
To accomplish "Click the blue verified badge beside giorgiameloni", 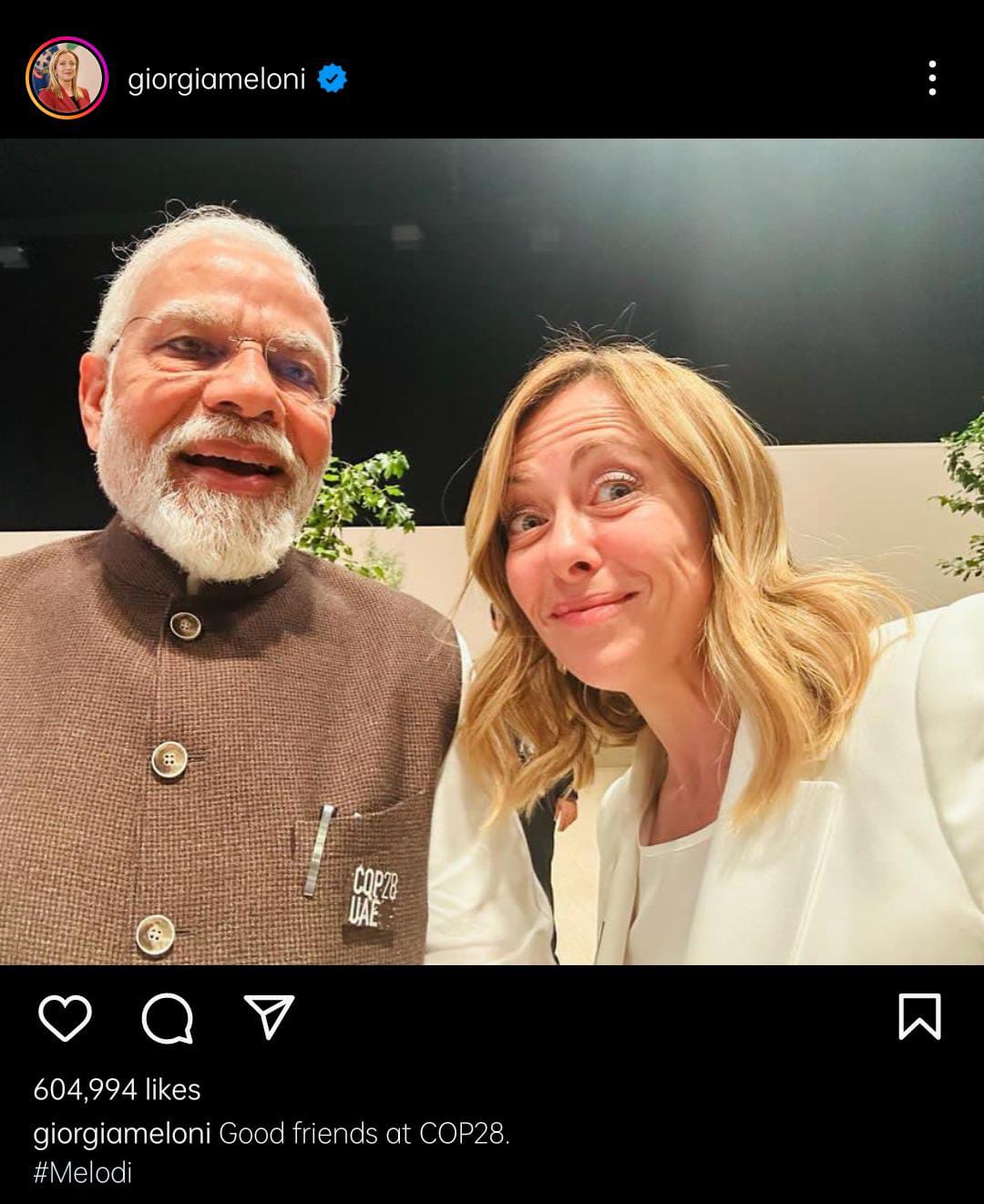I will coord(333,79).
